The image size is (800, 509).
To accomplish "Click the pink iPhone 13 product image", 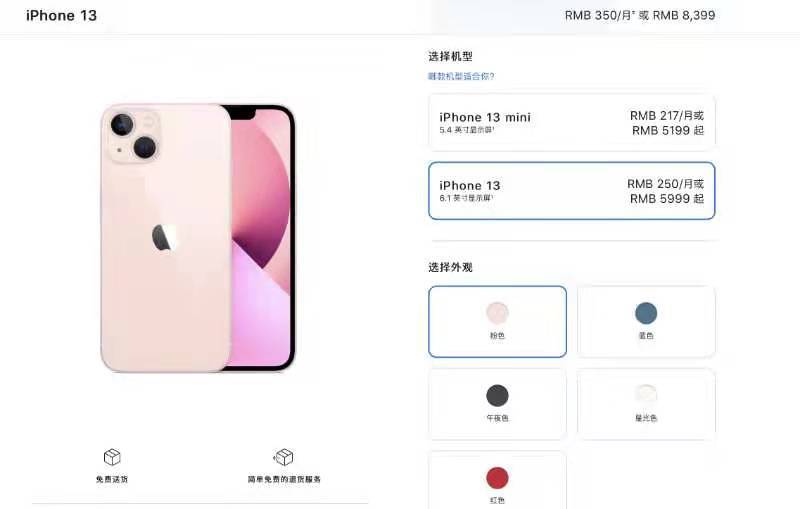I will tap(198, 238).
